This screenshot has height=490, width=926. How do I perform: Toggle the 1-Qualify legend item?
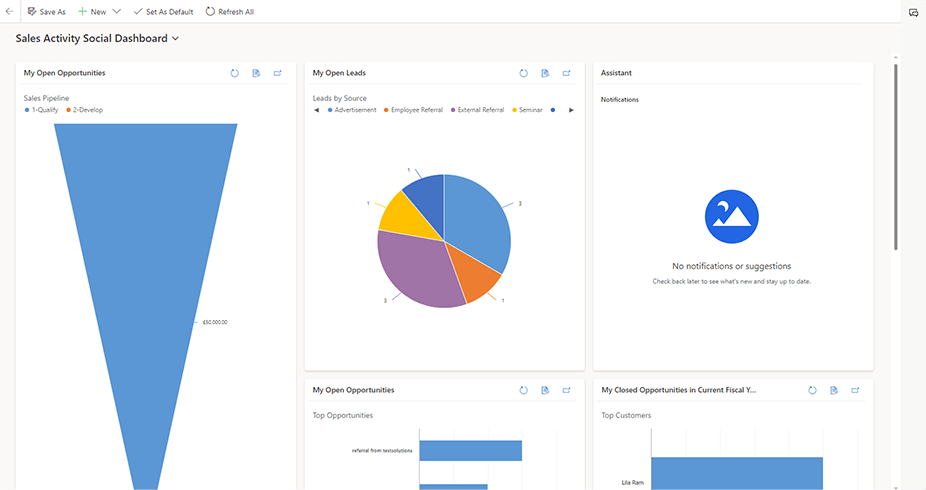(x=44, y=110)
